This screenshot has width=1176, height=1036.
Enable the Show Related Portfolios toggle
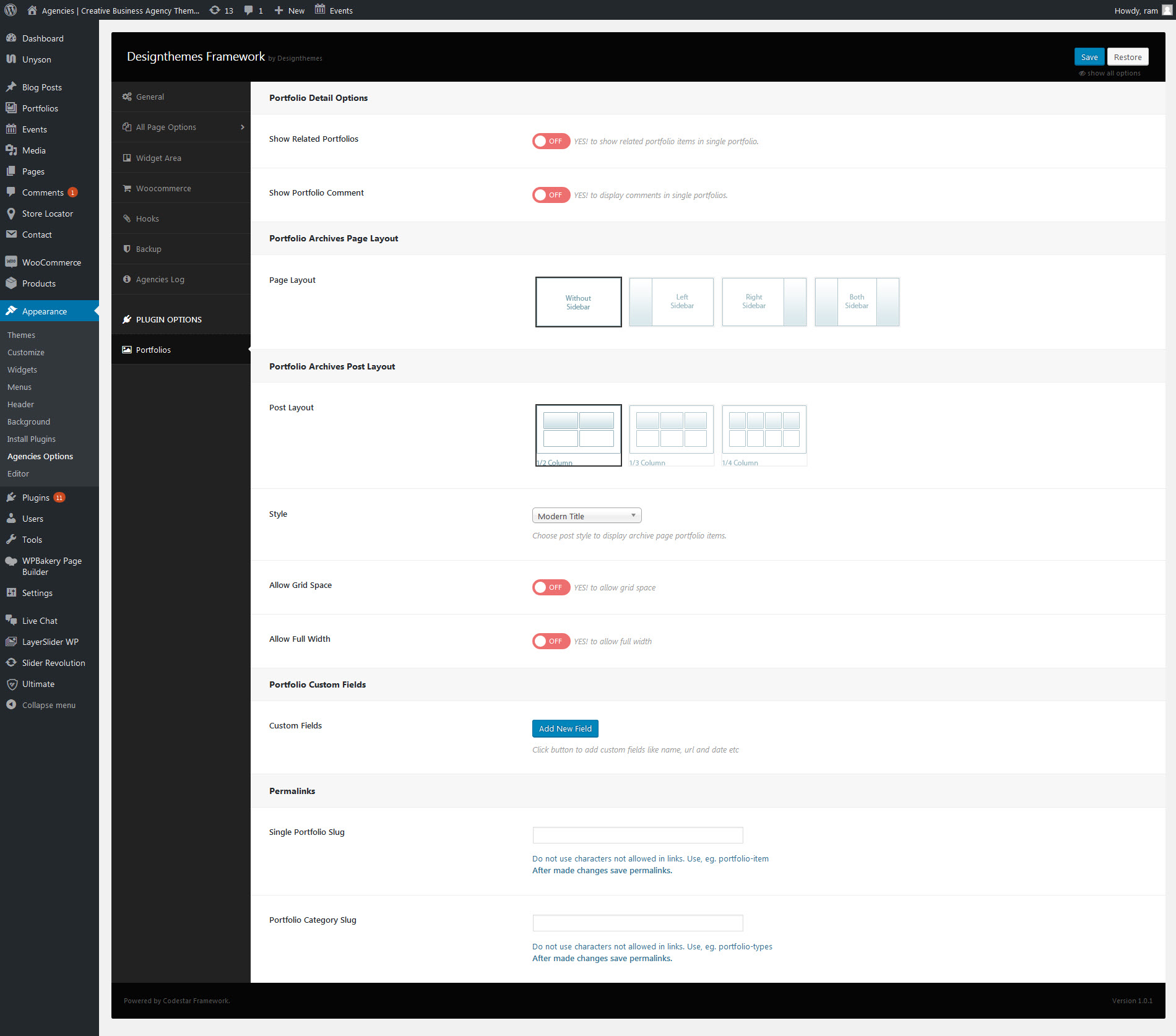550,141
